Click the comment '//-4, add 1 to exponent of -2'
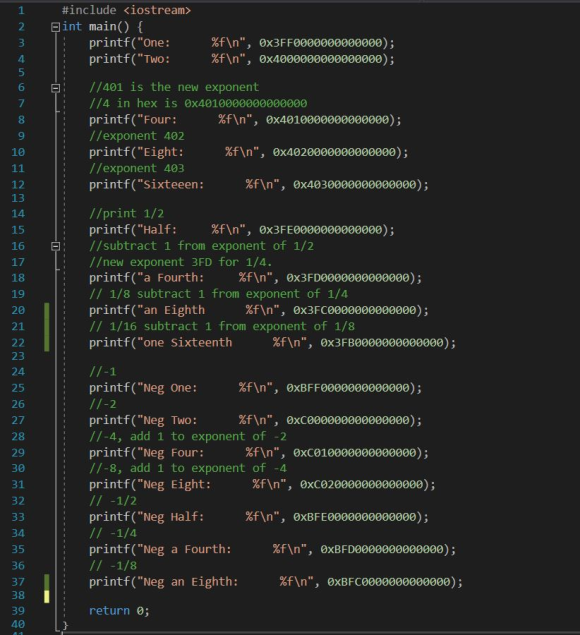 click(x=188, y=437)
